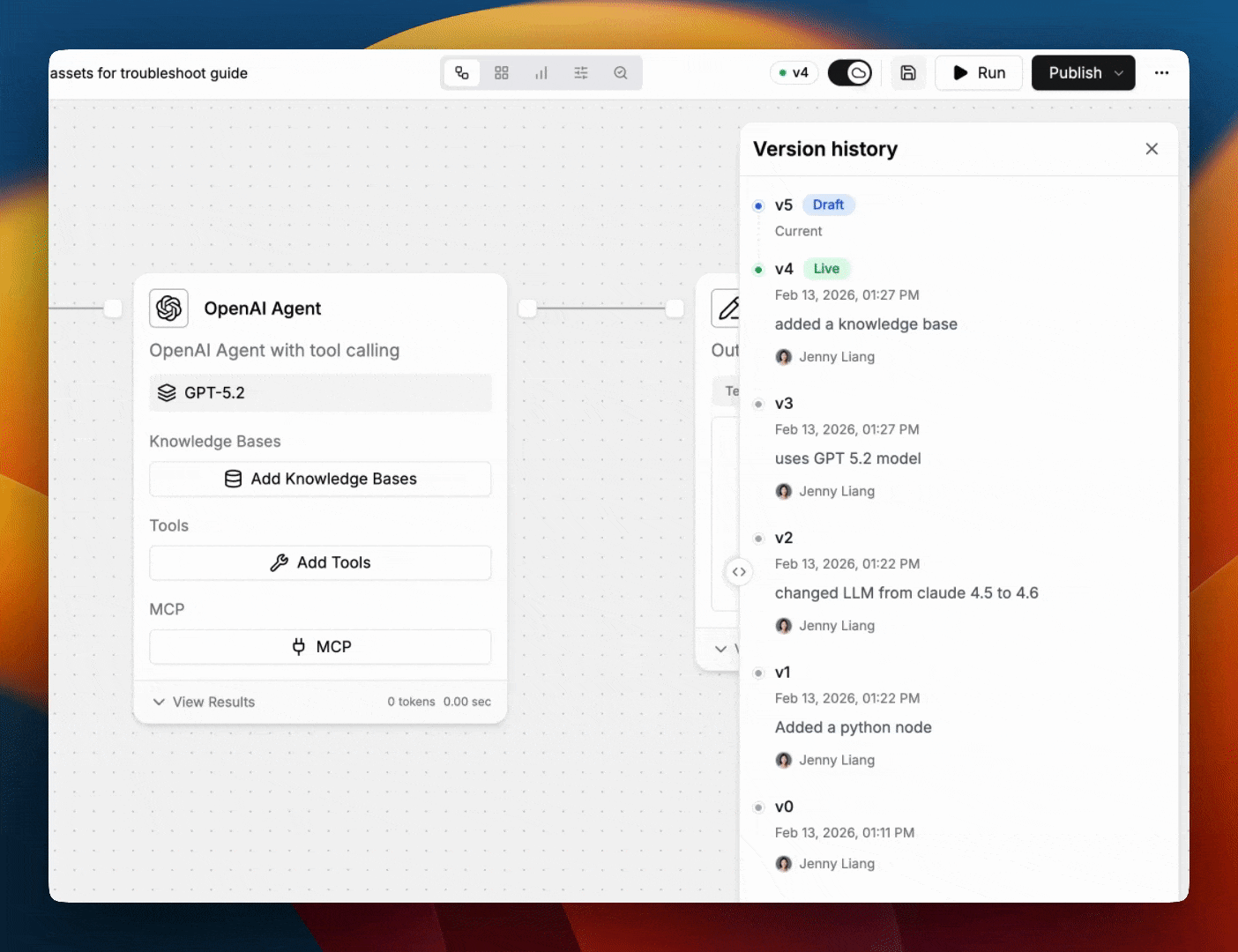Click the save floppy disk icon
Viewport: 1238px width, 952px height.
pos(908,73)
